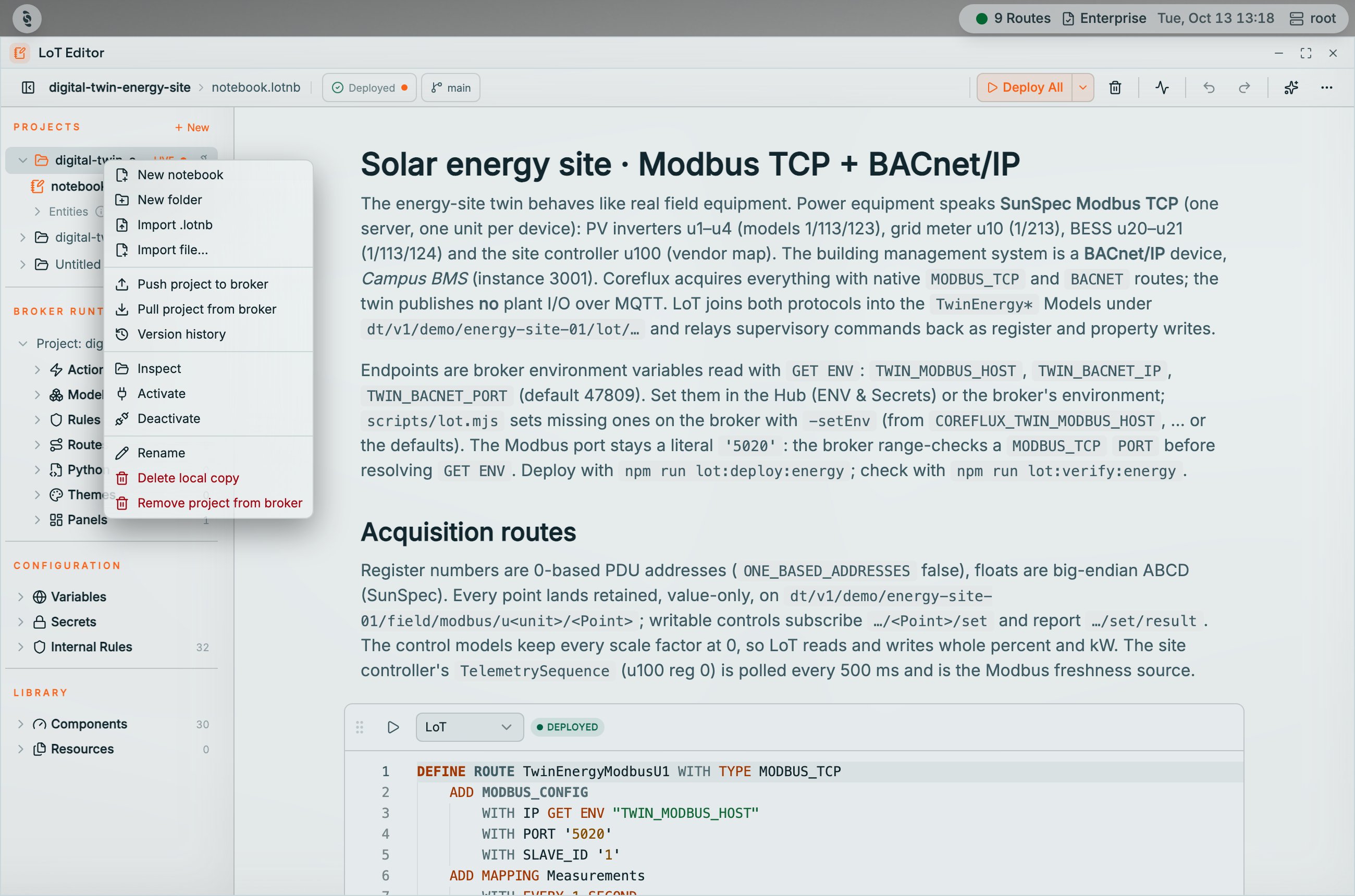Choose Deactivate in the context menu

[x=208, y=418]
